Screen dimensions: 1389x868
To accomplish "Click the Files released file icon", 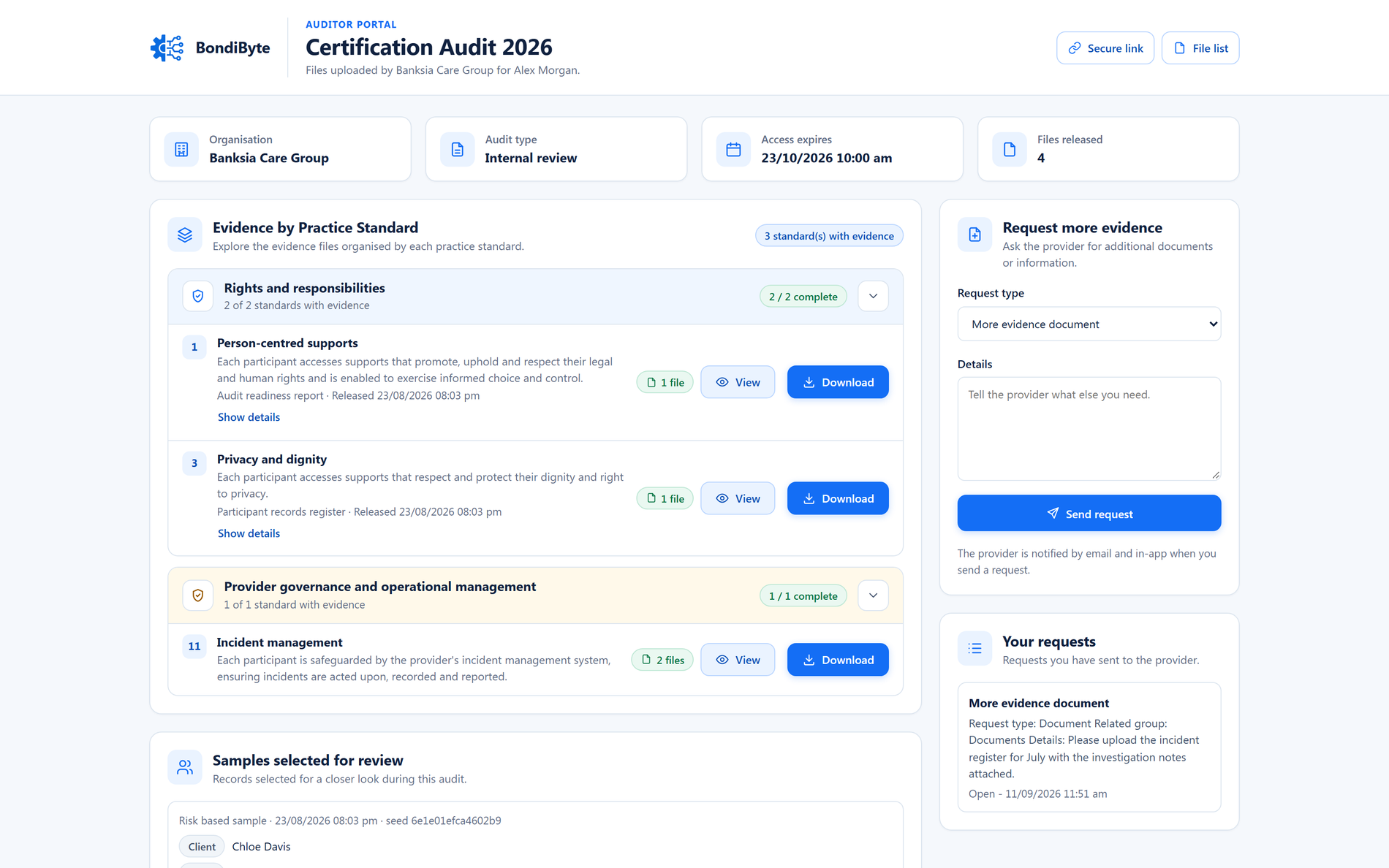I will click(1010, 149).
